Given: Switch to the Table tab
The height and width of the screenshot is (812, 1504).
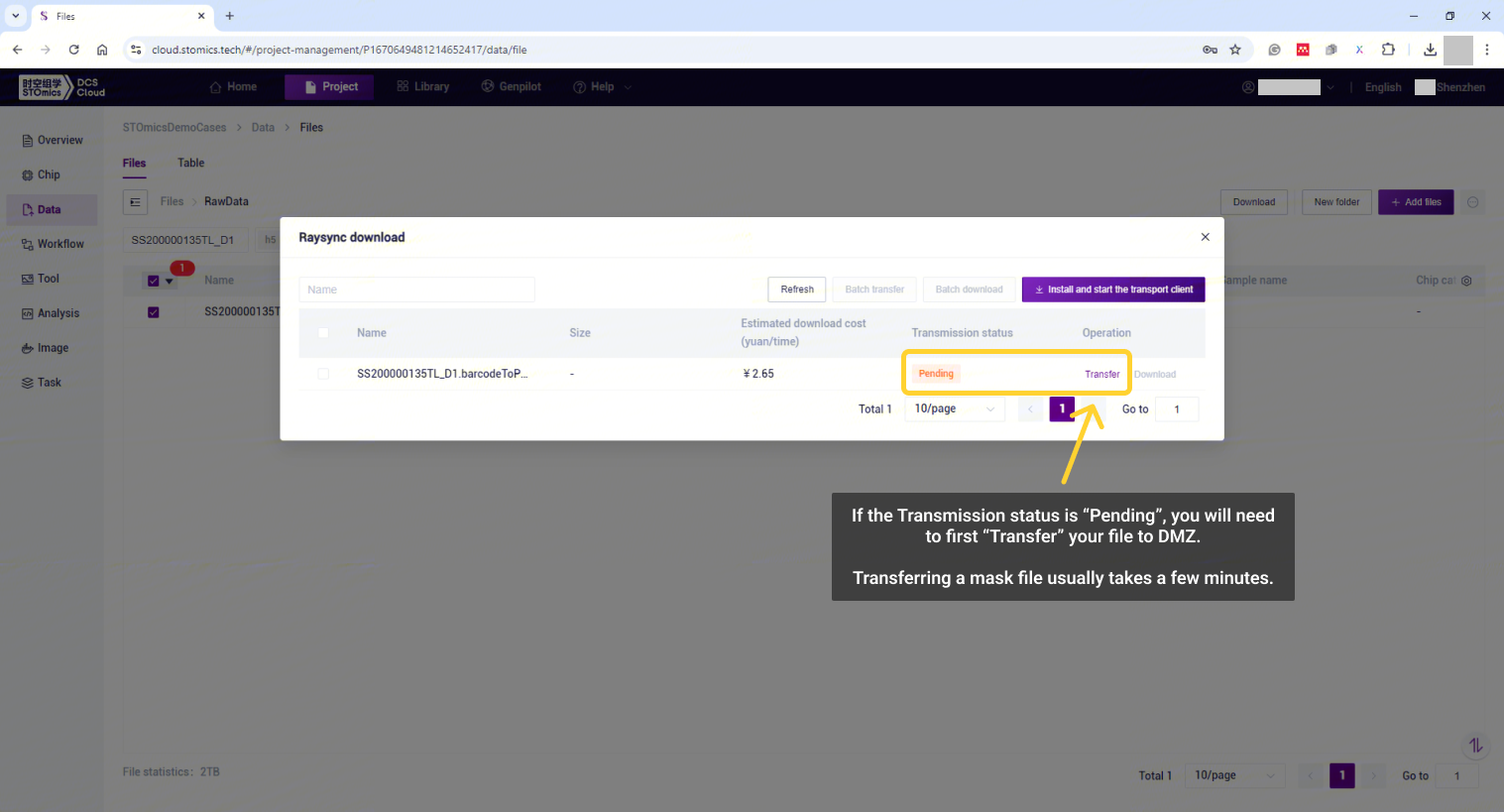Looking at the screenshot, I should coord(190,163).
